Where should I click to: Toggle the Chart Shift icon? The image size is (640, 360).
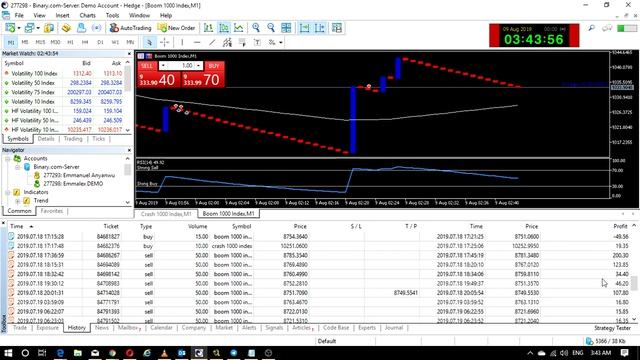coord(320,28)
